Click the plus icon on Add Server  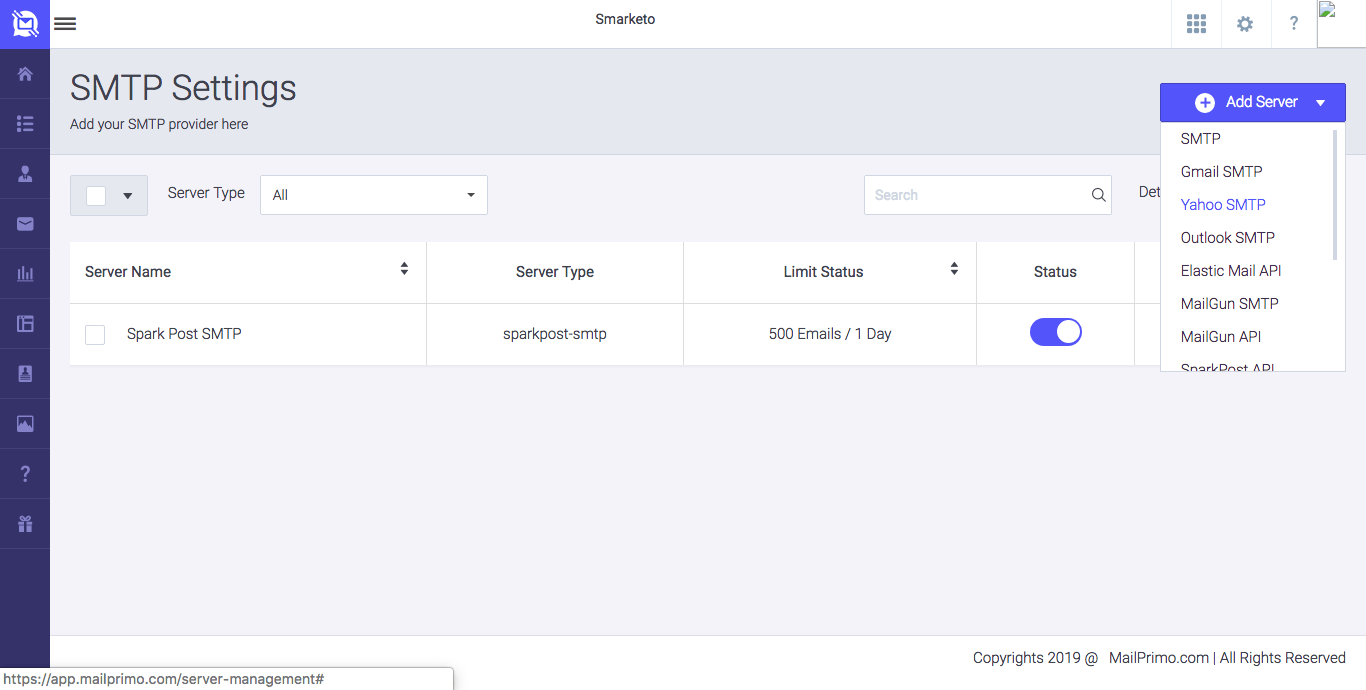1205,102
